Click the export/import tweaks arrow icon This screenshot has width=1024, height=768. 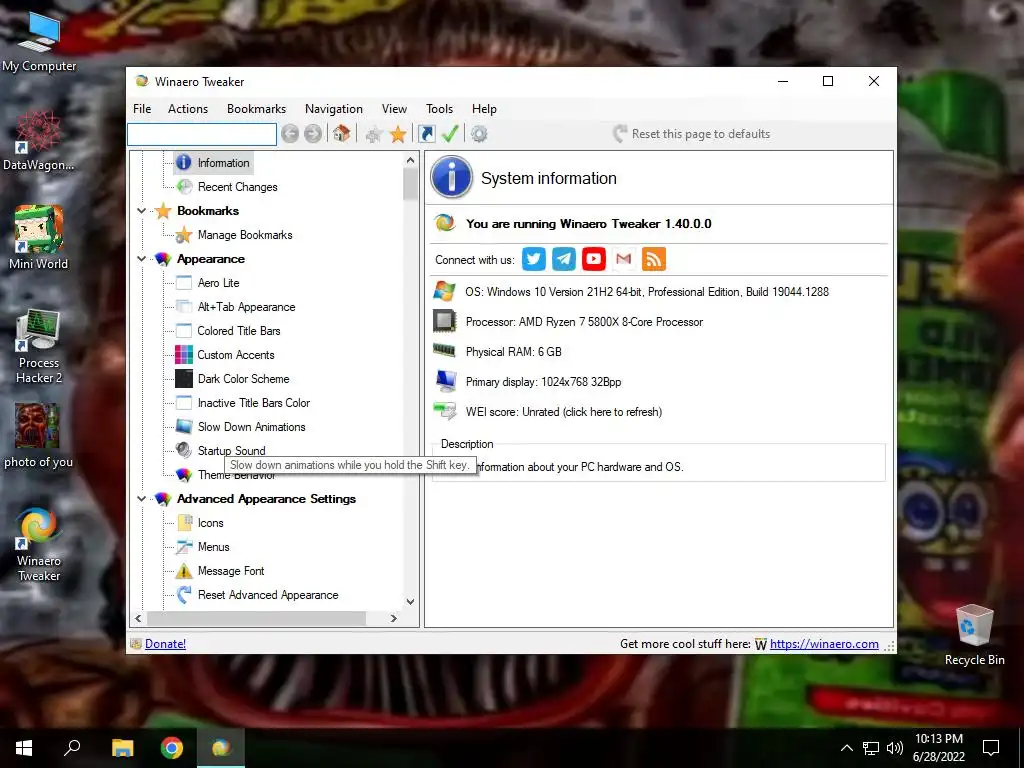(x=426, y=134)
